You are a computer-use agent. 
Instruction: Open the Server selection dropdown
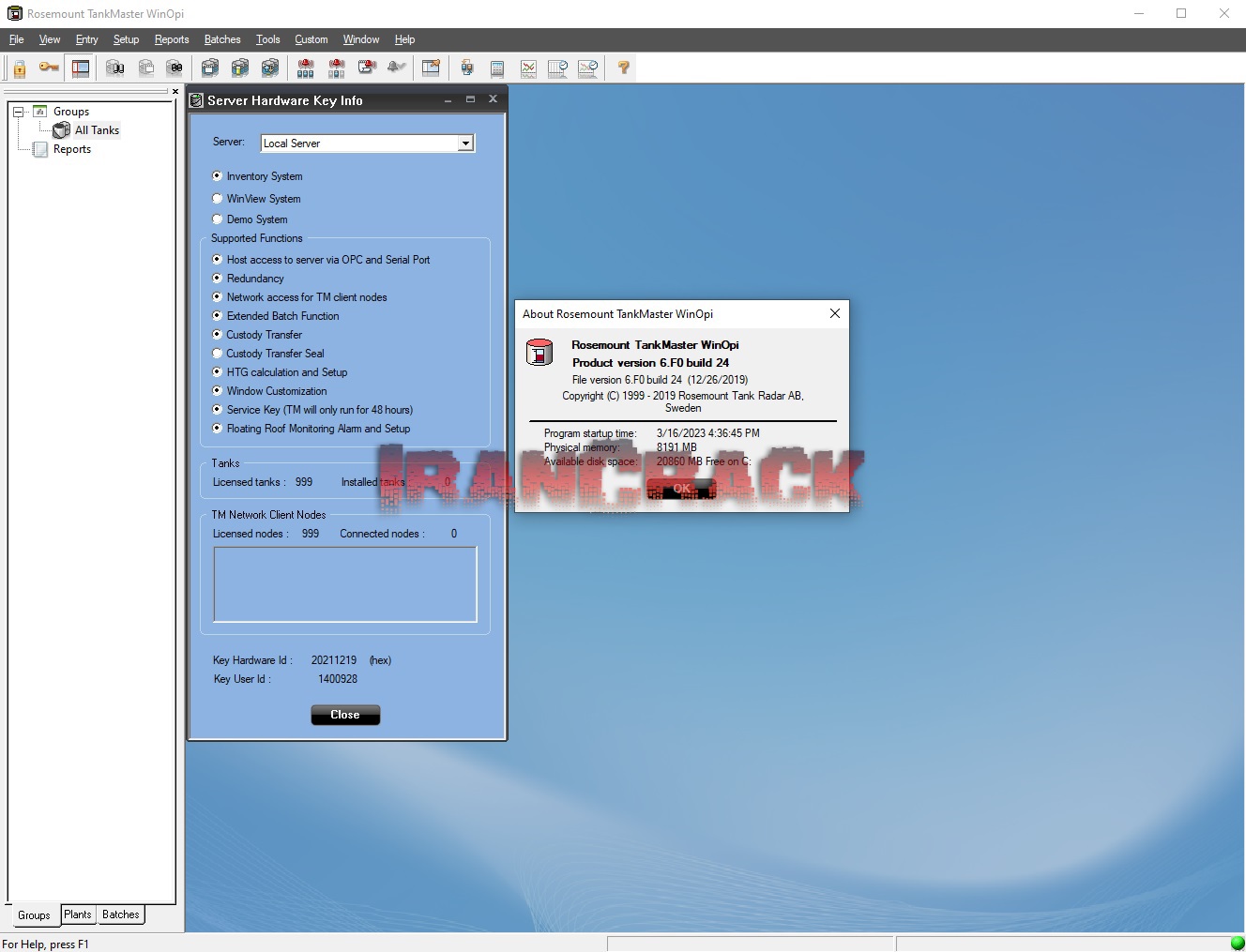pos(465,143)
